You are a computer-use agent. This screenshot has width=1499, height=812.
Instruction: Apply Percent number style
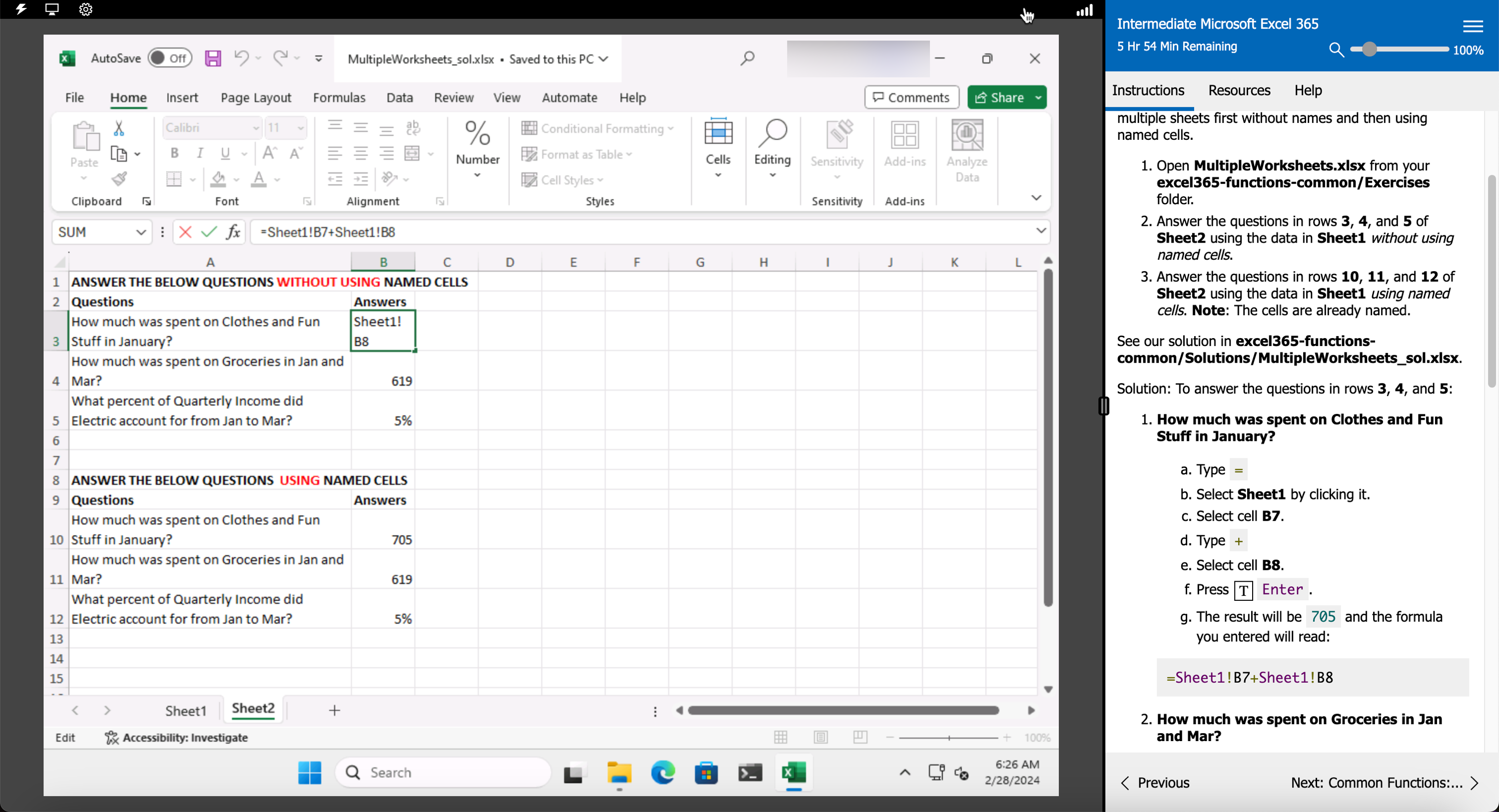point(477,133)
